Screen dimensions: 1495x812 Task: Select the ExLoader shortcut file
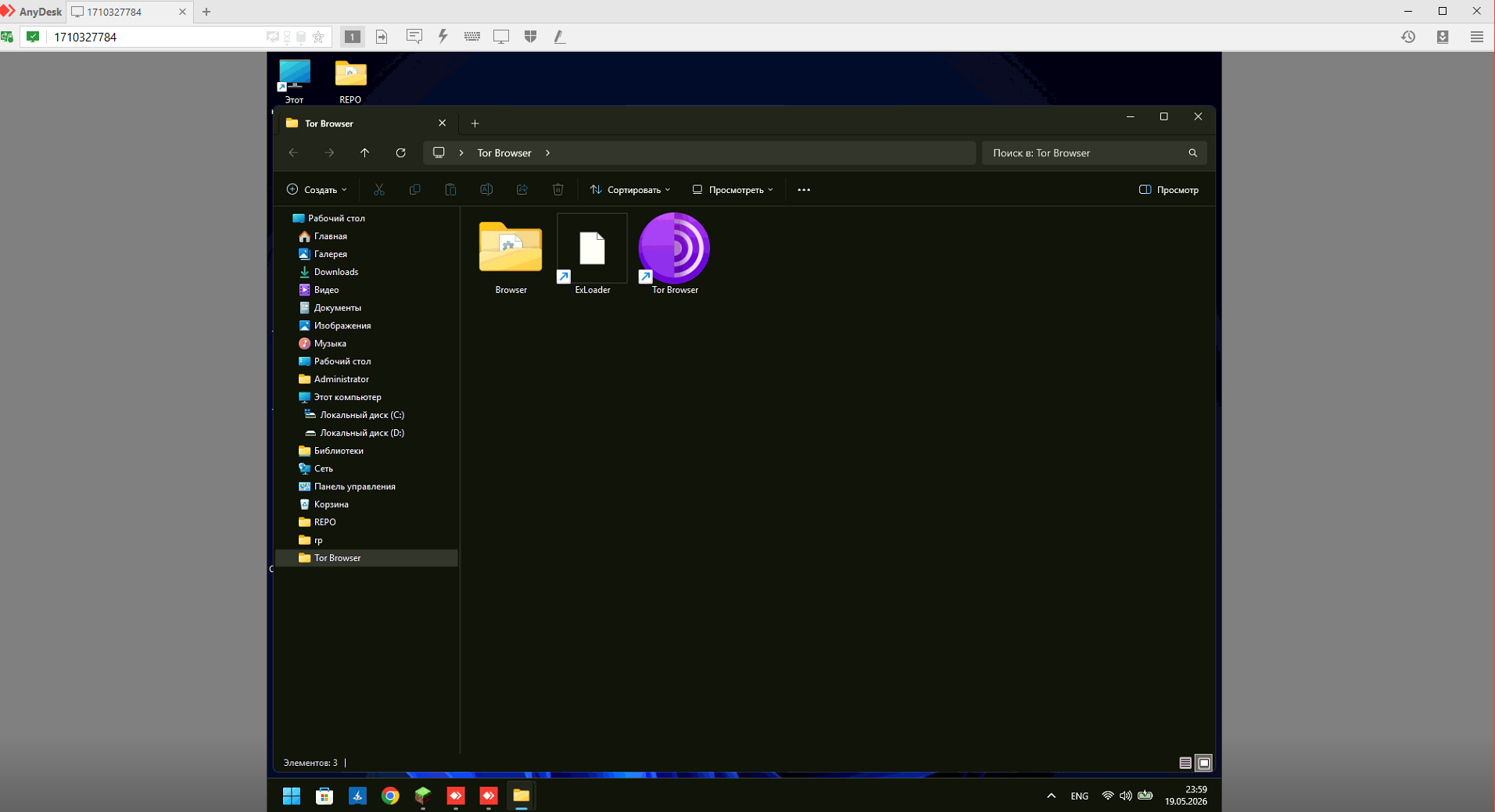[x=593, y=256]
